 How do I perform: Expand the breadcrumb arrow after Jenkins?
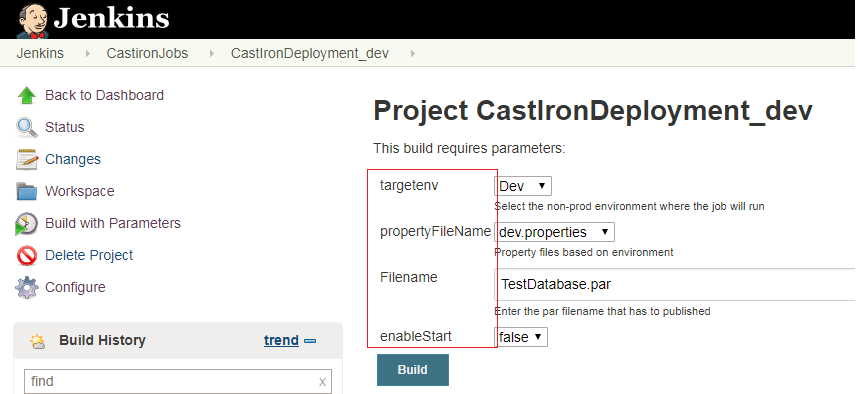pyautogui.click(x=88, y=54)
